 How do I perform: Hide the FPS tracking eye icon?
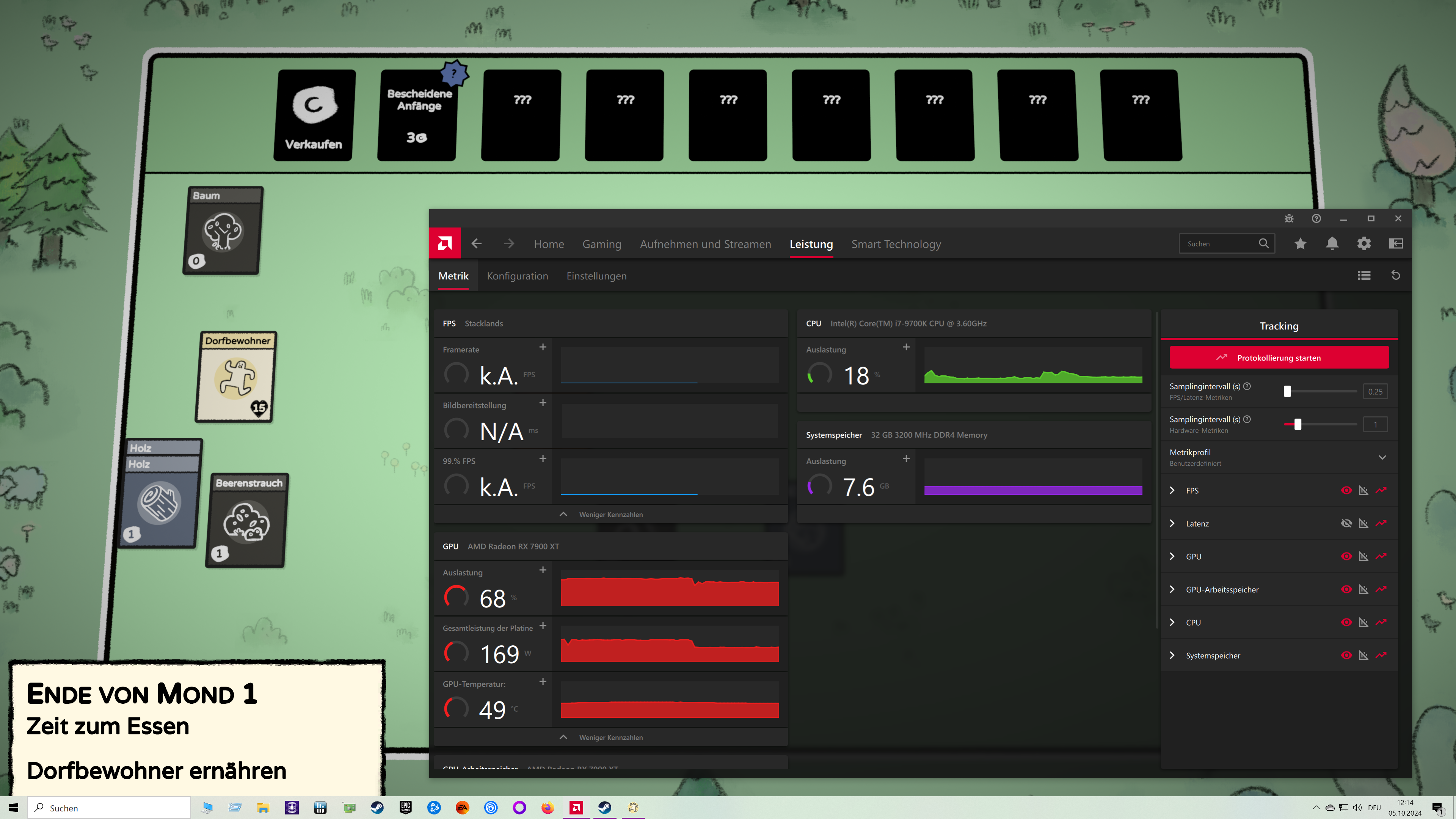1346,490
